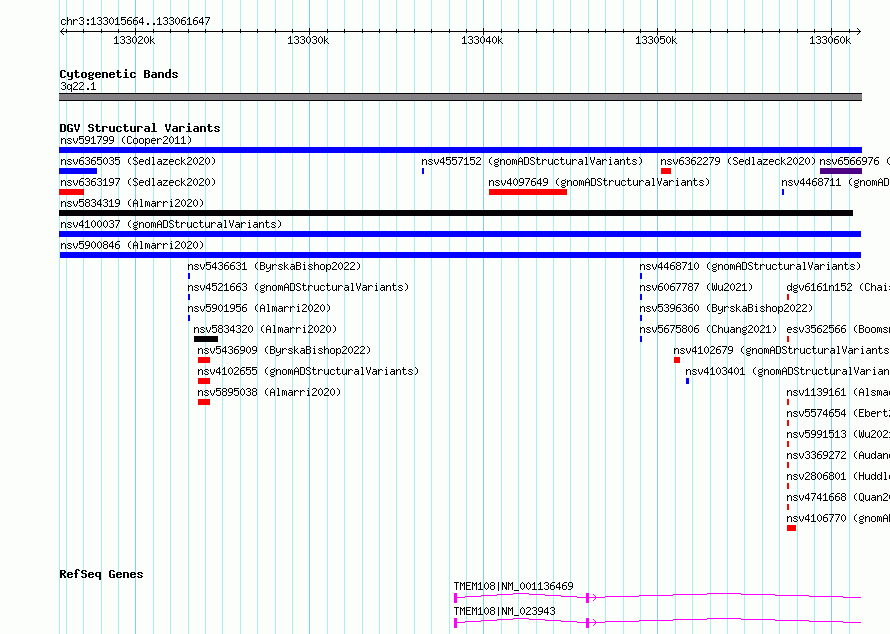Image resolution: width=890 pixels, height=634 pixels.
Task: Click the right arrow of the coordinate ruler
Action: [x=858, y=31]
